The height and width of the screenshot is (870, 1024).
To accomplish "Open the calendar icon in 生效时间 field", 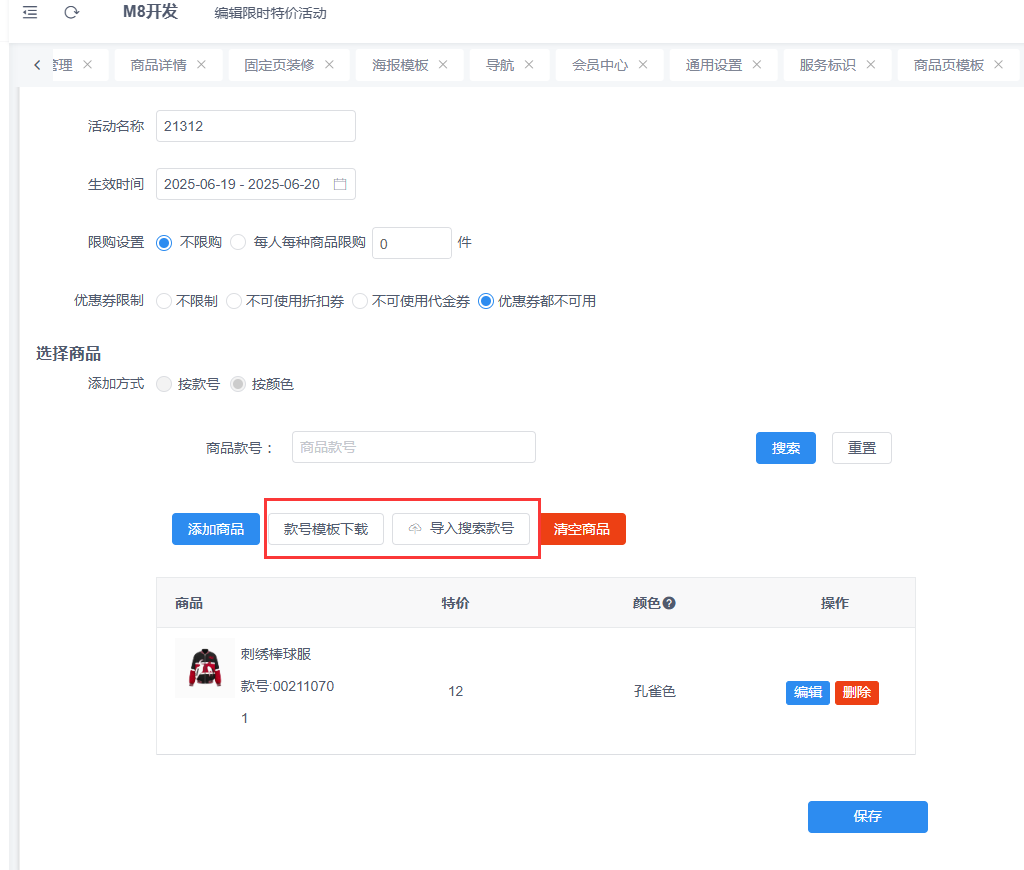I will point(340,184).
